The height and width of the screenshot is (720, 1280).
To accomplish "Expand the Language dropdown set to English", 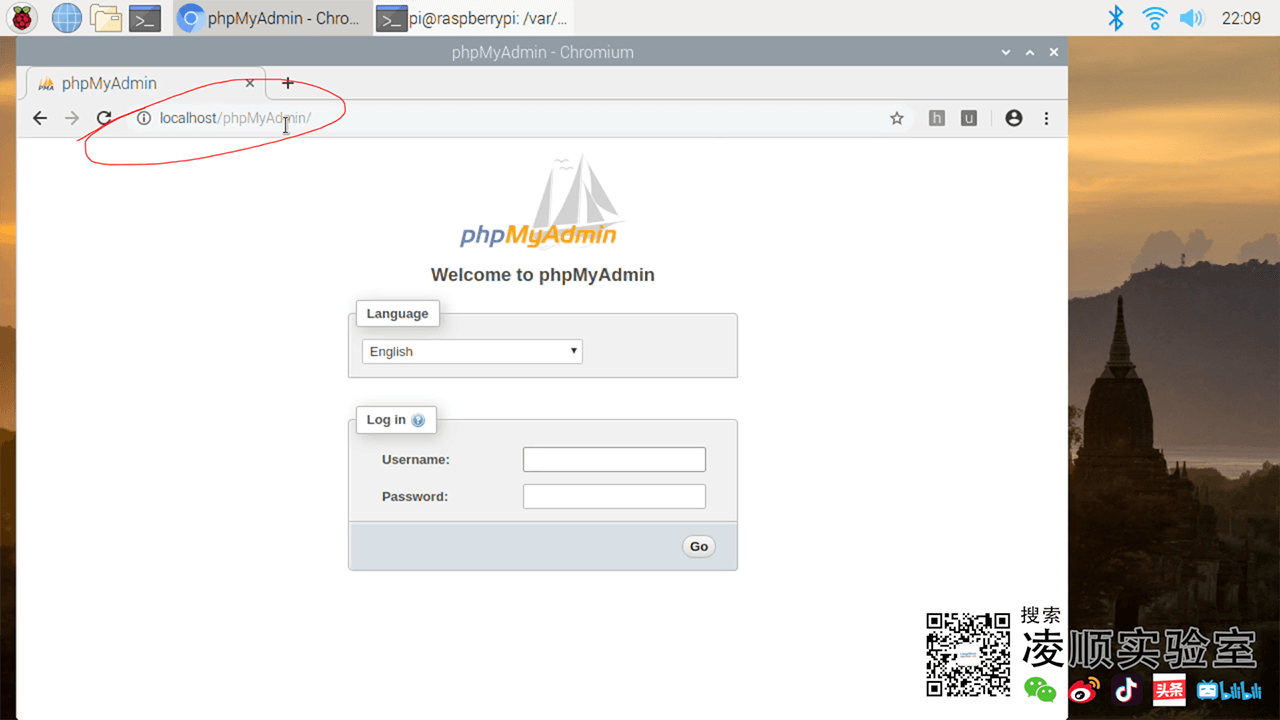I will click(x=472, y=351).
